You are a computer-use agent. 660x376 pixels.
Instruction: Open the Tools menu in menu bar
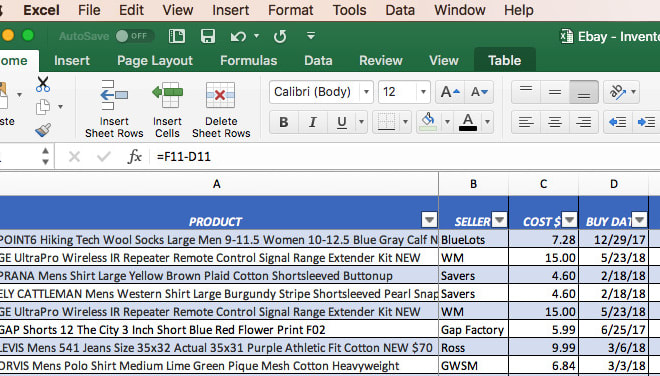click(x=349, y=10)
